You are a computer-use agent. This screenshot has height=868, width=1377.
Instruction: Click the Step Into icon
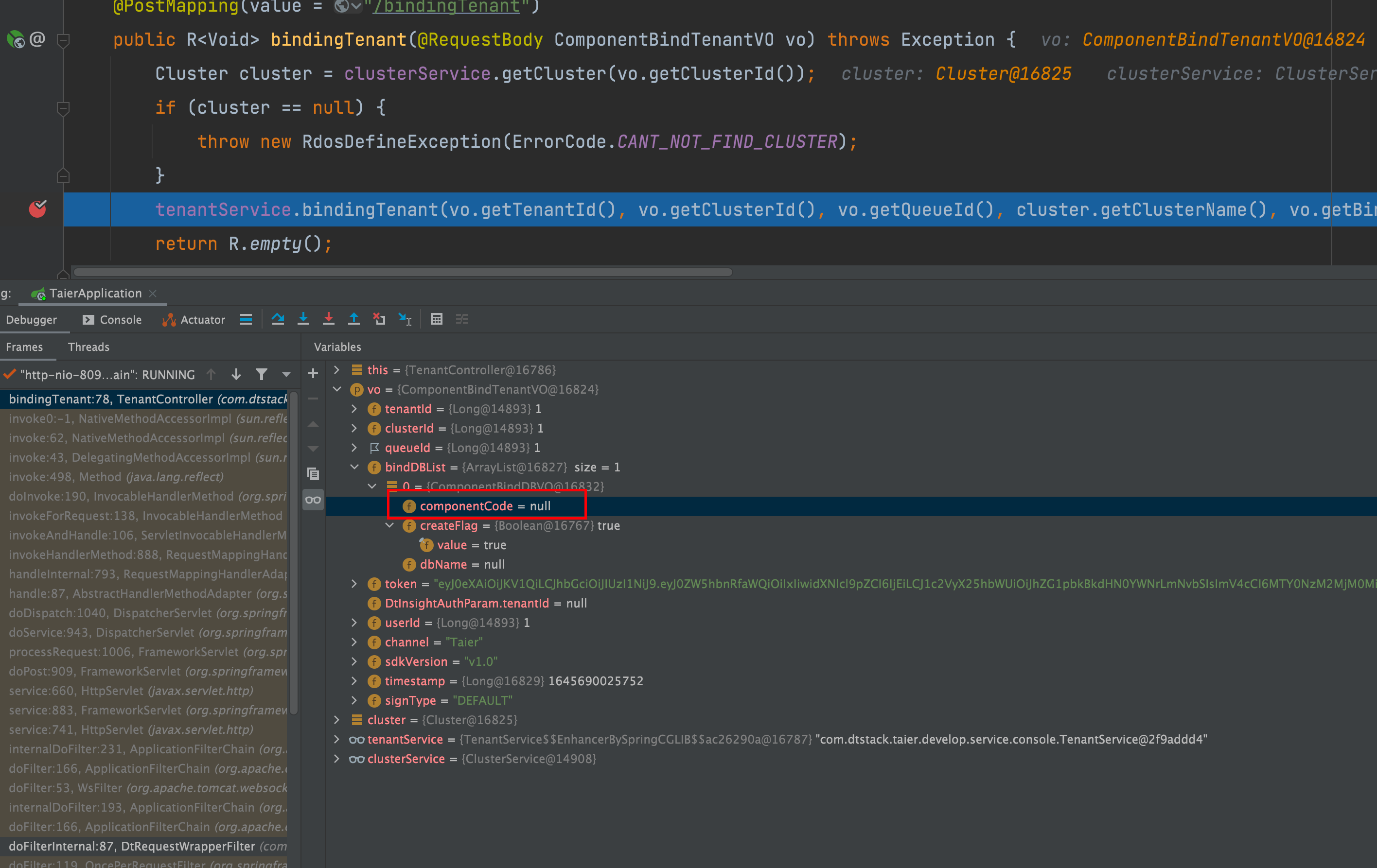coord(303,319)
